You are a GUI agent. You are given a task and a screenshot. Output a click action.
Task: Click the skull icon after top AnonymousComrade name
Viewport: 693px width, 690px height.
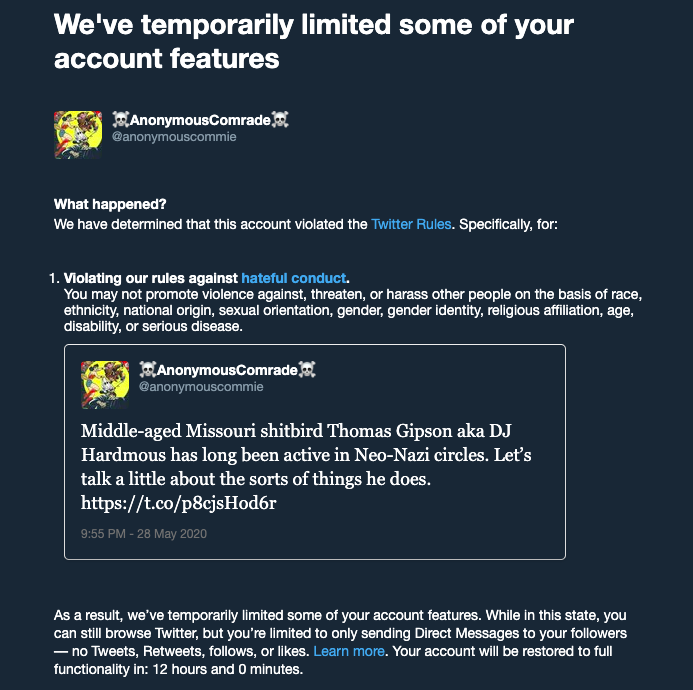pos(280,119)
